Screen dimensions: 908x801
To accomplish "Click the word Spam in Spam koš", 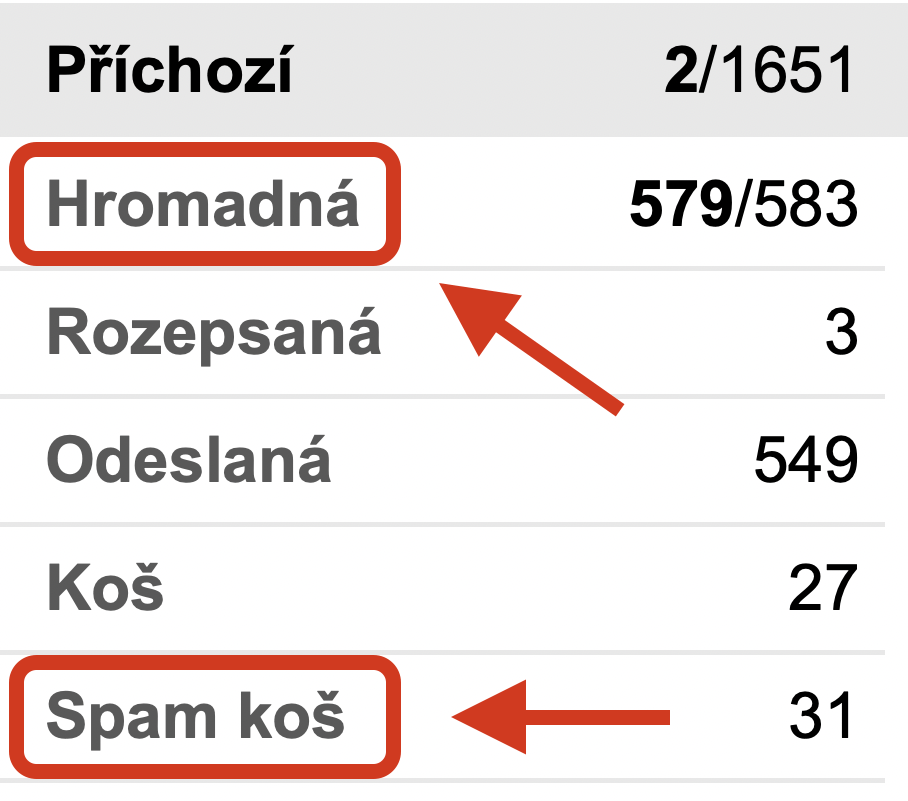I will (113, 716).
